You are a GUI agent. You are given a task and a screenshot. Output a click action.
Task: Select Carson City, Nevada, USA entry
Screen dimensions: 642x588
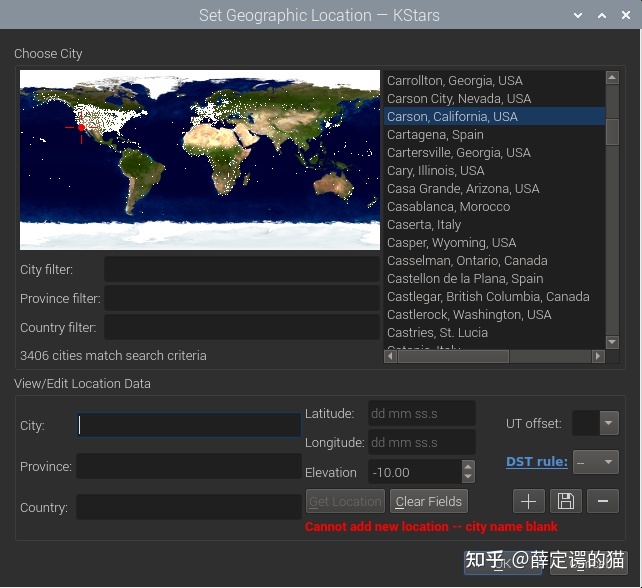(458, 99)
